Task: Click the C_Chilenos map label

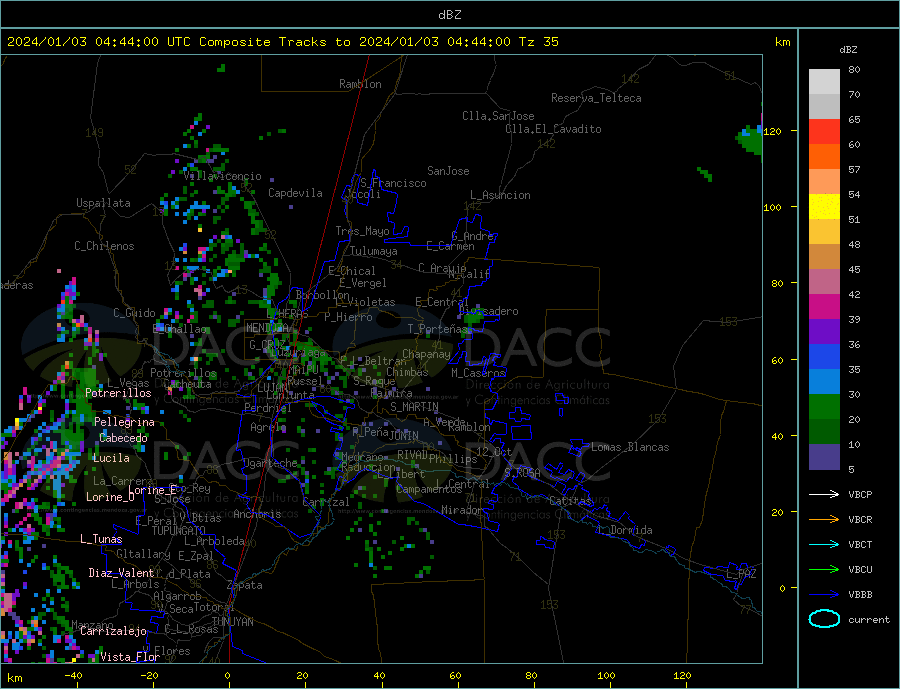Action: click(104, 246)
